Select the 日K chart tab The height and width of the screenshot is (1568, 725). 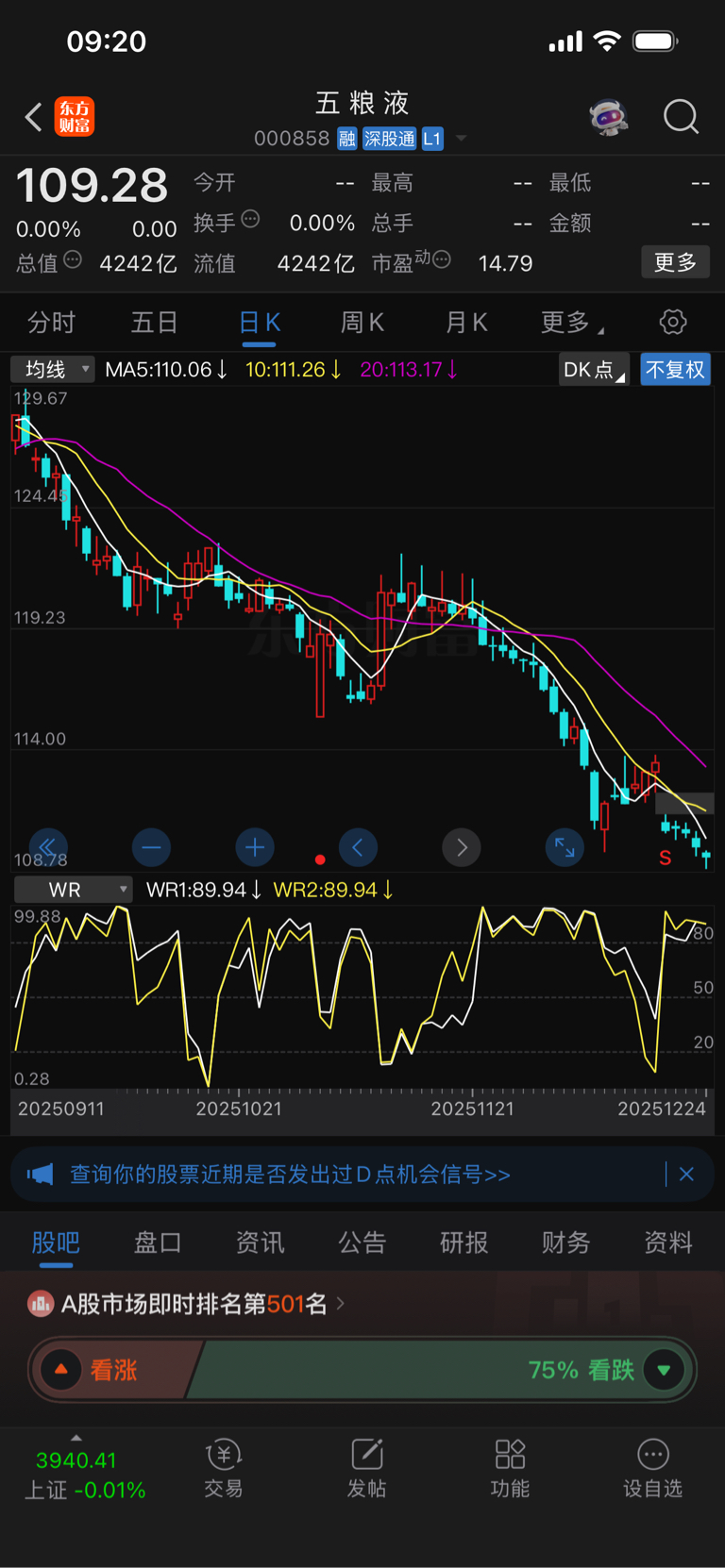click(x=260, y=323)
